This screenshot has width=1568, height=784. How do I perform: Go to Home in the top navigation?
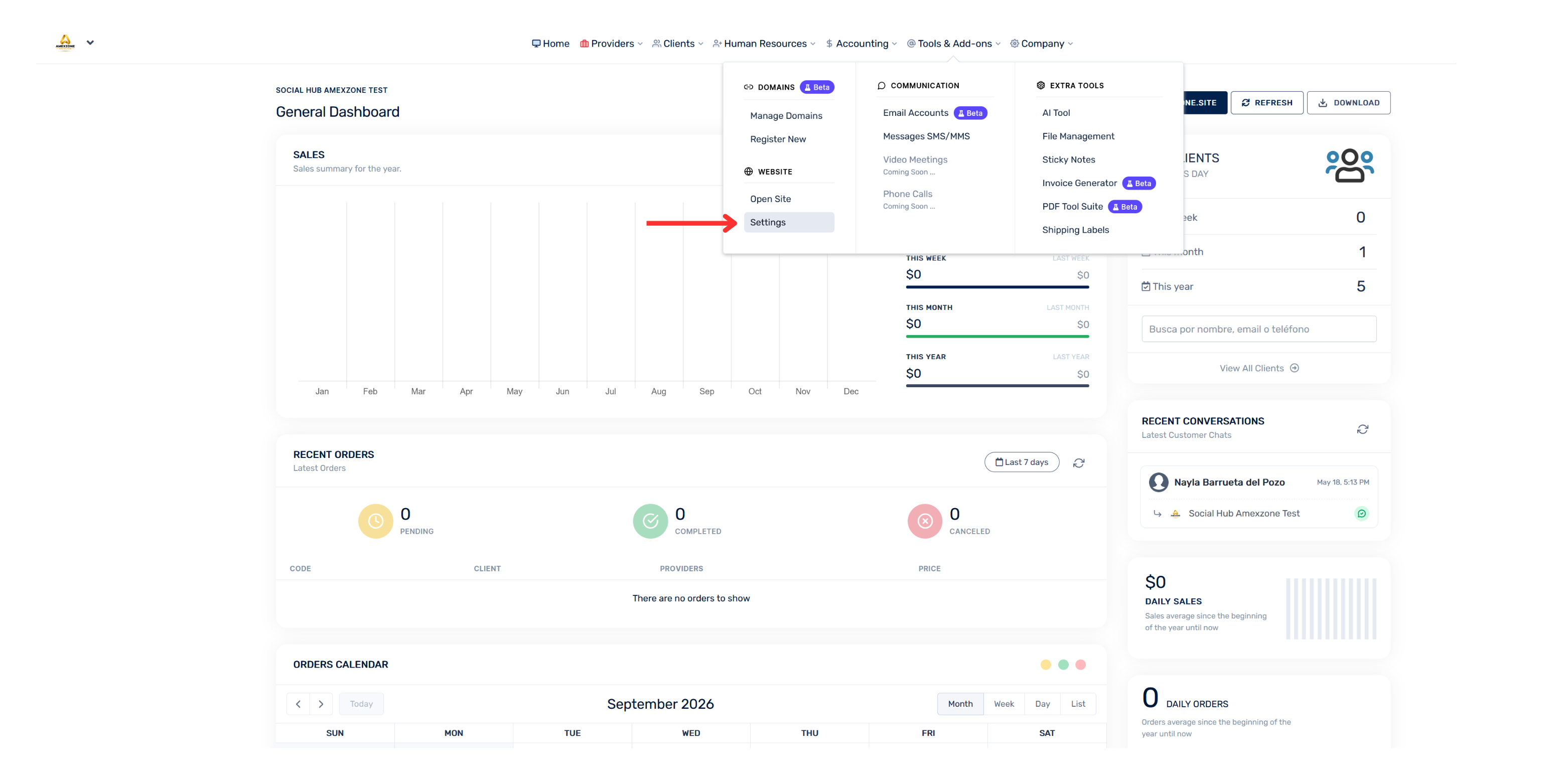tap(550, 44)
